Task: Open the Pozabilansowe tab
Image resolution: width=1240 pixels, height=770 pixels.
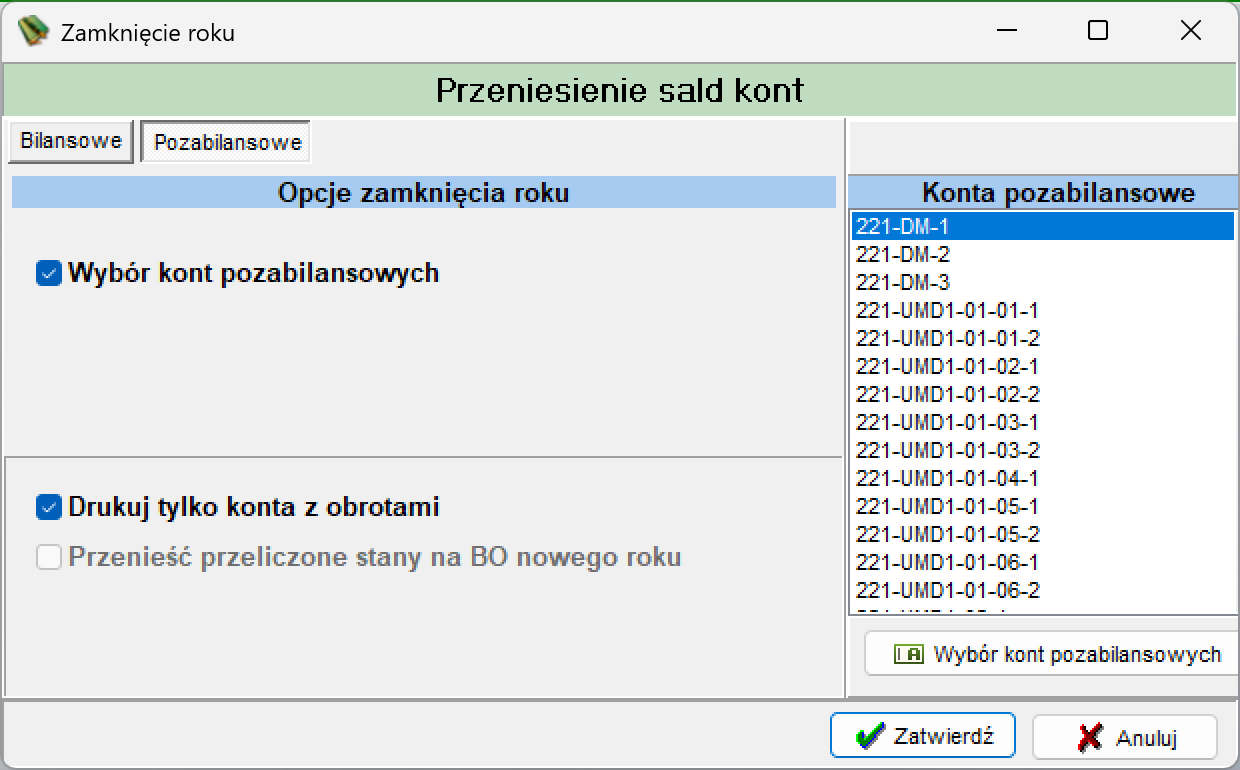Action: pos(227,142)
